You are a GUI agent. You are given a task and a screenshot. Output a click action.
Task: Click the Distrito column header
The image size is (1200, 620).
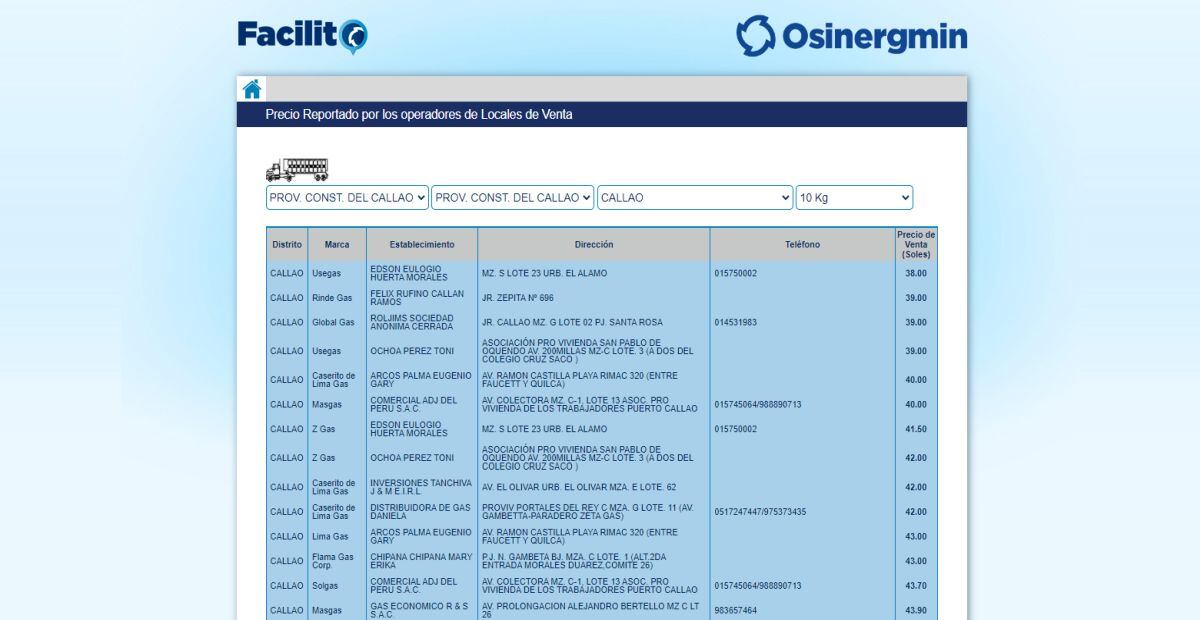(x=286, y=243)
